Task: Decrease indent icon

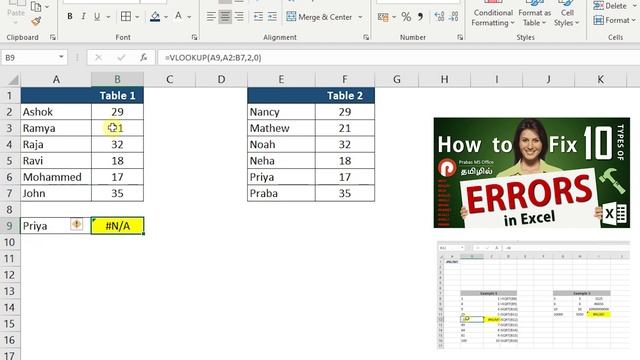Action: click(x=258, y=17)
